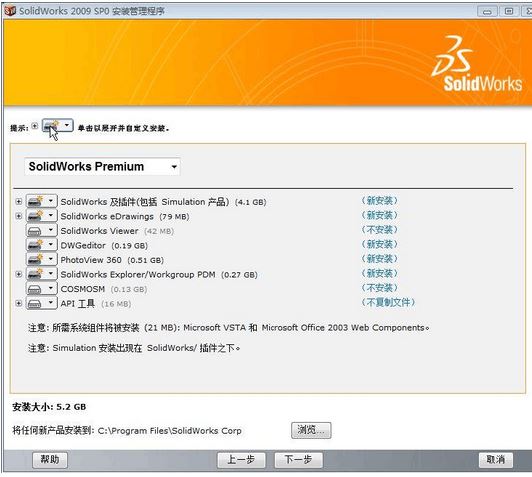Open install option arrow for PhotoView 360

pyautogui.click(x=51, y=260)
